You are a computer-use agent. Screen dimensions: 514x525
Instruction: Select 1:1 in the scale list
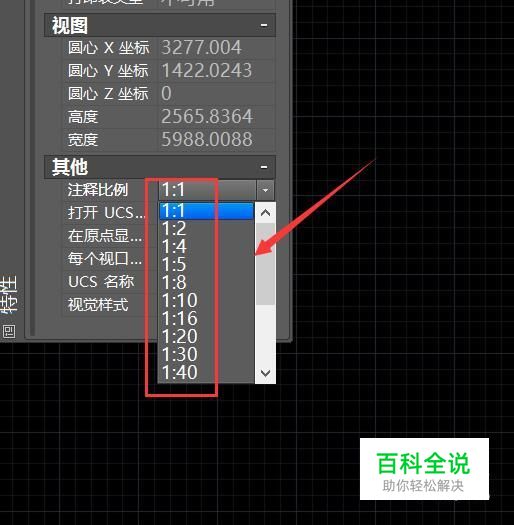(x=206, y=211)
